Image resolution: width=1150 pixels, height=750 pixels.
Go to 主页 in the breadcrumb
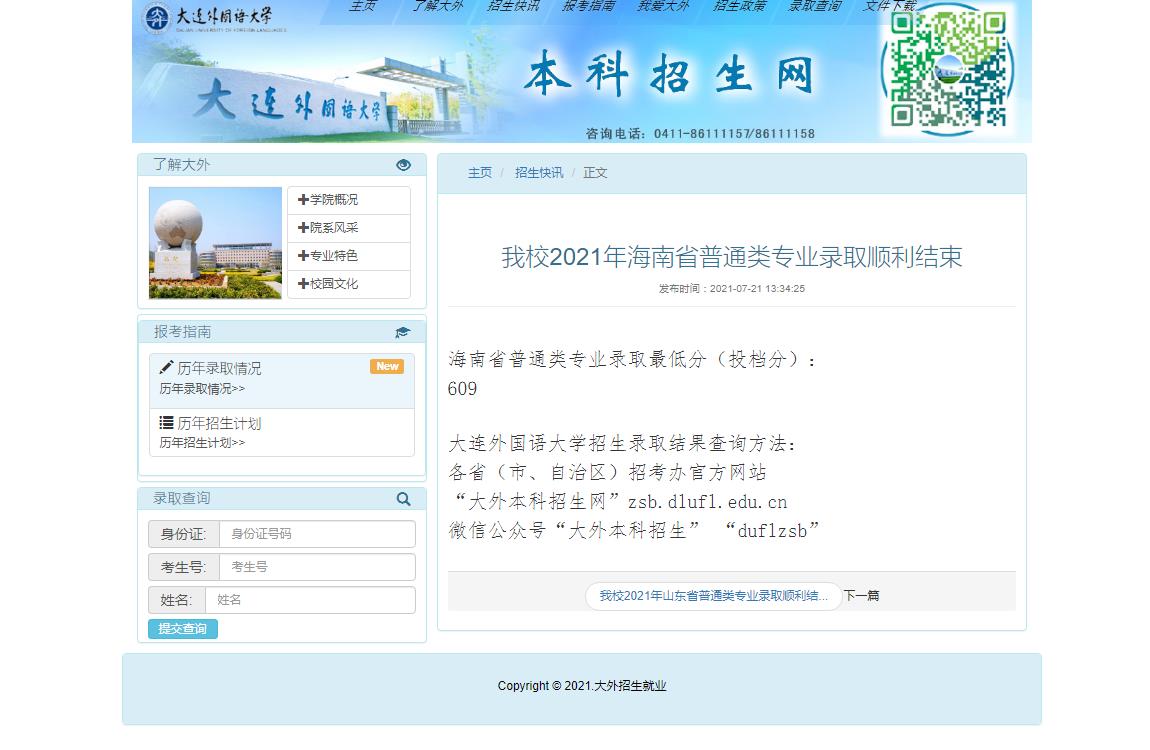(480, 173)
